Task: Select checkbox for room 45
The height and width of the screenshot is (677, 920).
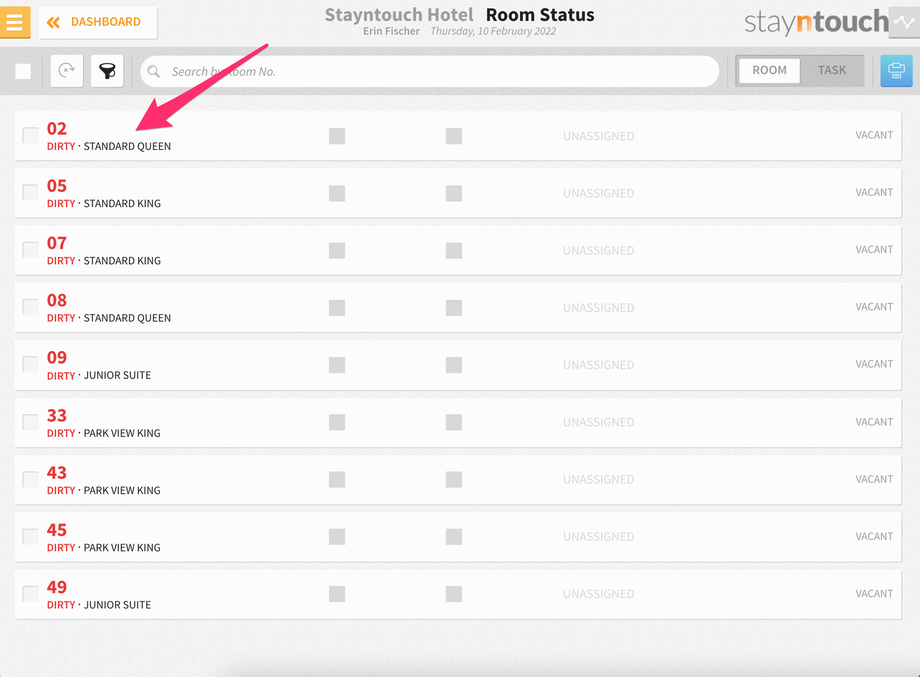Action: coord(31,536)
